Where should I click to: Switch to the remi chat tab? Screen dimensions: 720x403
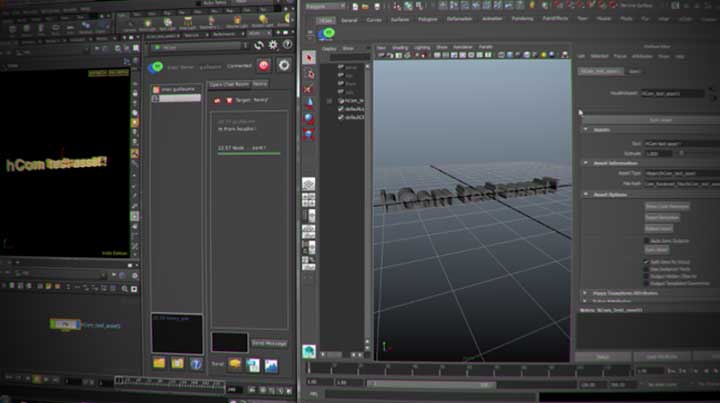260,84
